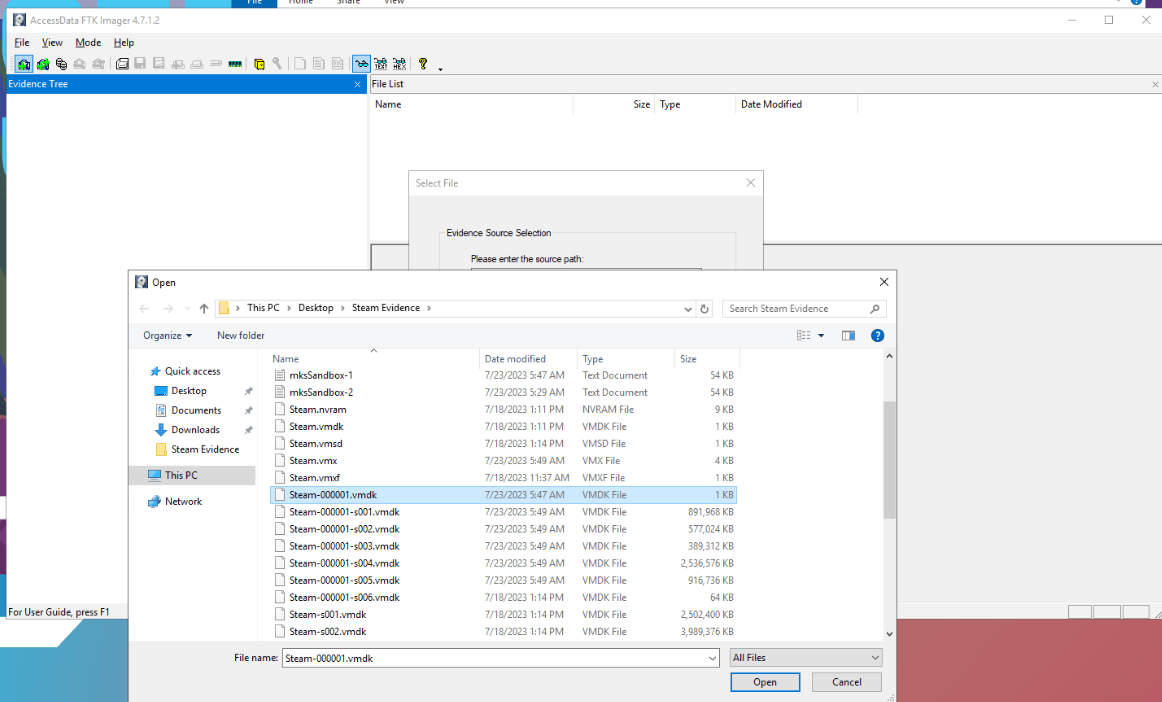Toggle the Hex view mode icon
1162x702 pixels.
[x=399, y=64]
